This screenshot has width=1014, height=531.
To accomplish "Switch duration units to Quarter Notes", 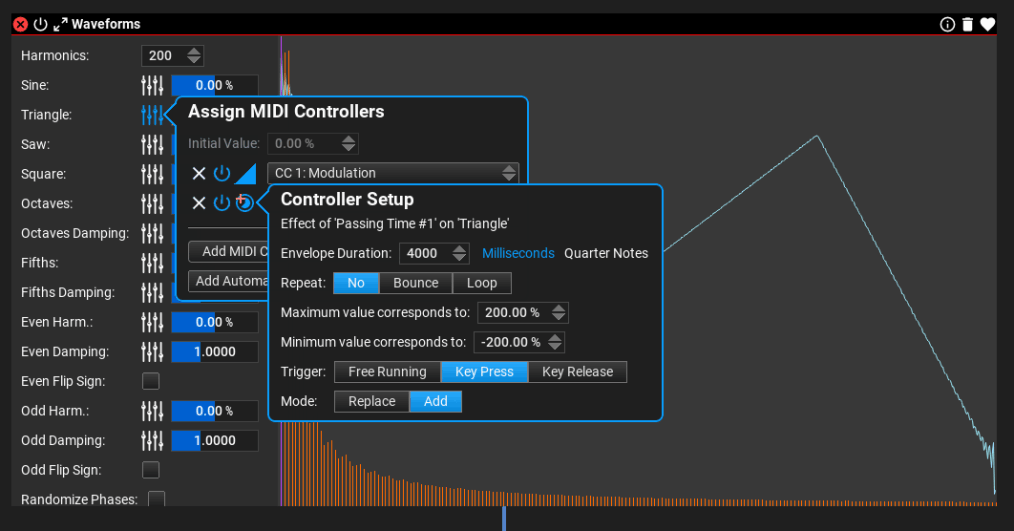I will click(606, 253).
